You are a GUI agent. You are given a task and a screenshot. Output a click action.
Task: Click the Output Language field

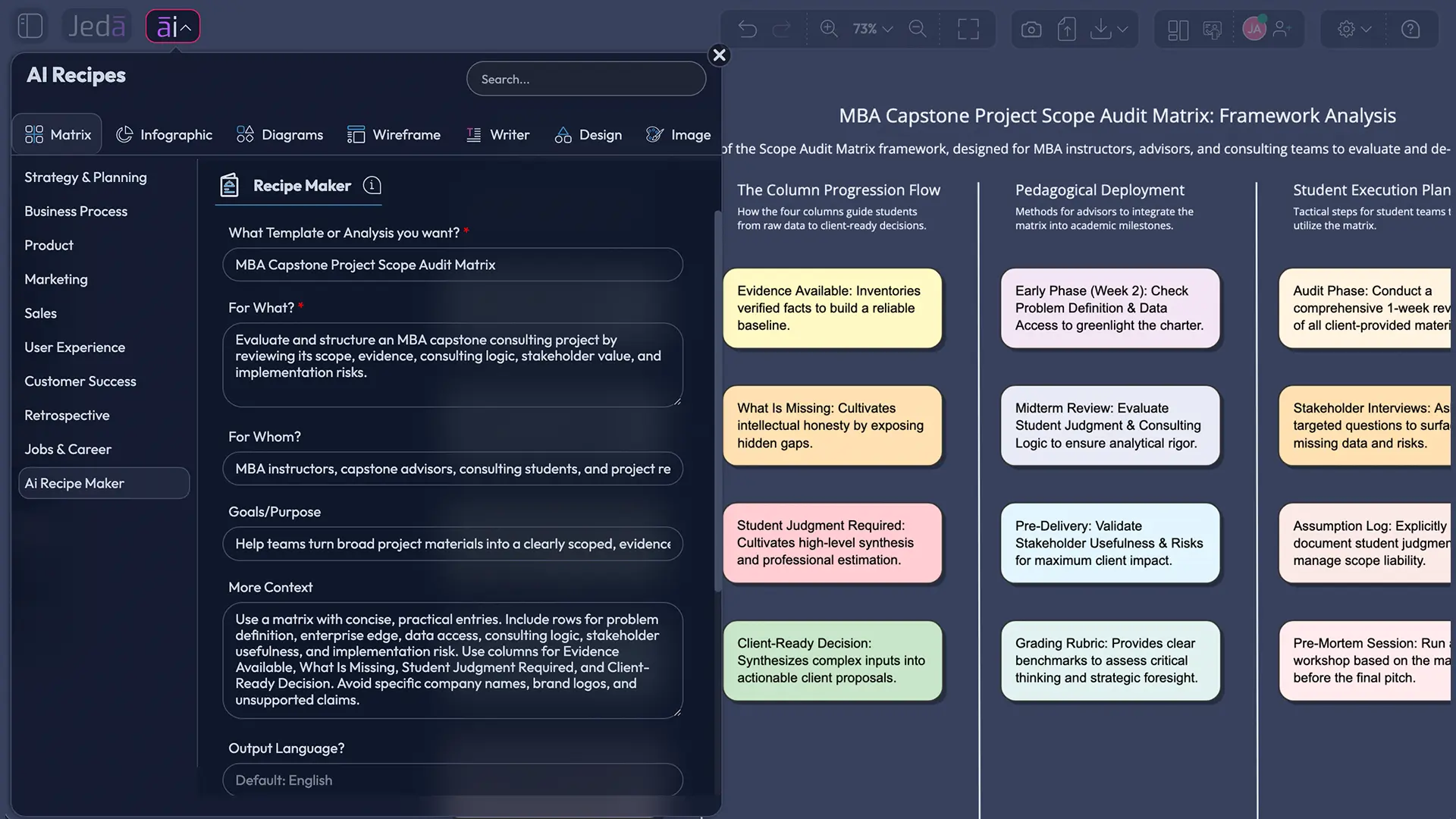pos(453,780)
